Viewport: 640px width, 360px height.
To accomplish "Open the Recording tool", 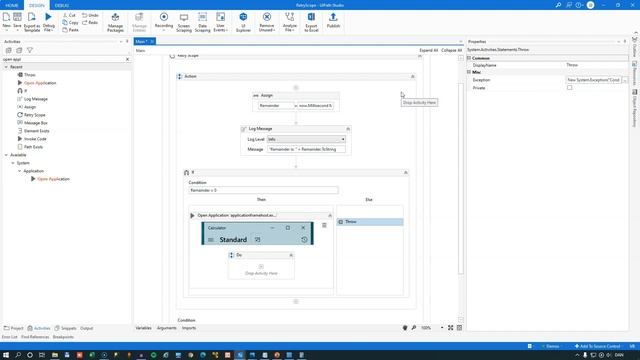I will pos(164,22).
